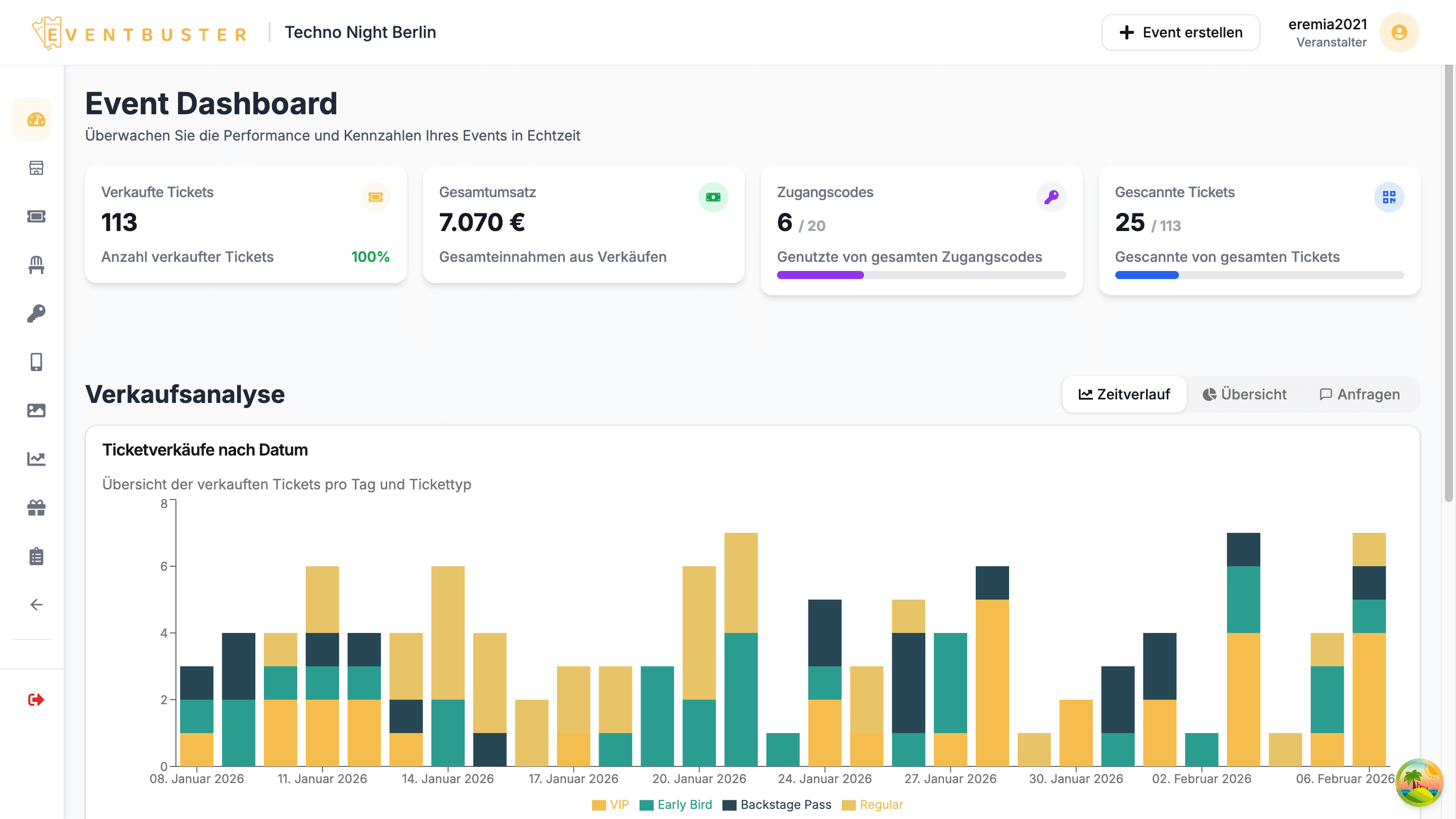Open the mobile app section via phone icon
This screenshot has width=1456, height=819.
(36, 362)
